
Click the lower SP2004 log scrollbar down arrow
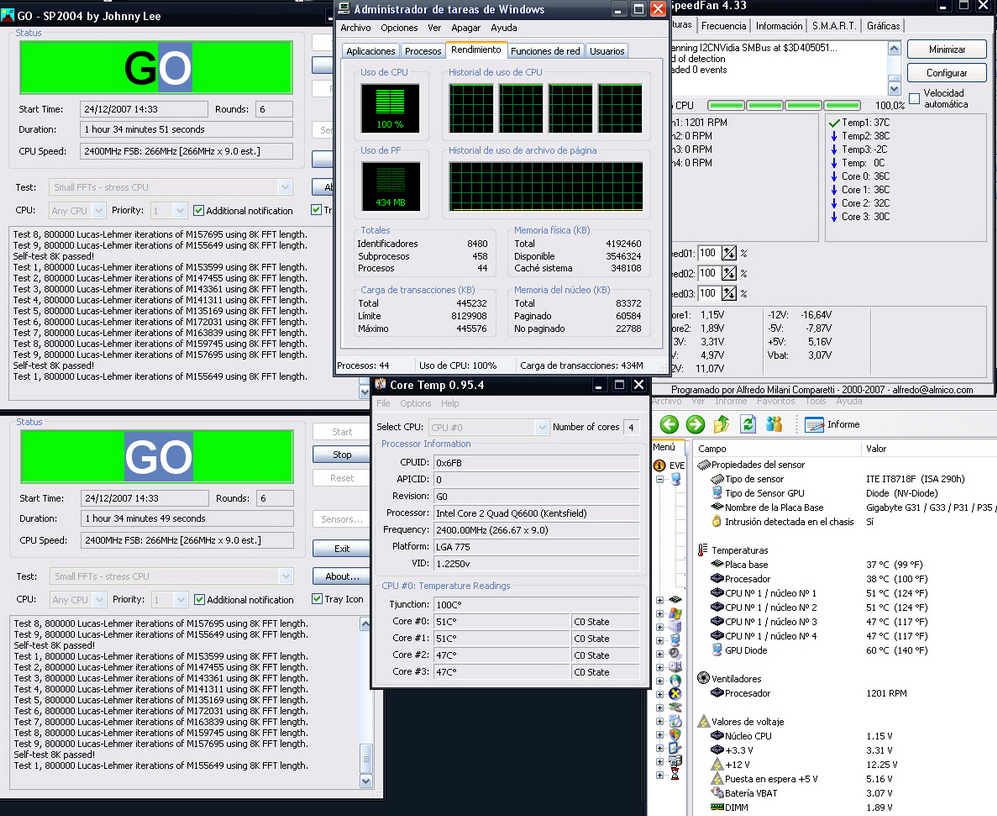point(366,780)
